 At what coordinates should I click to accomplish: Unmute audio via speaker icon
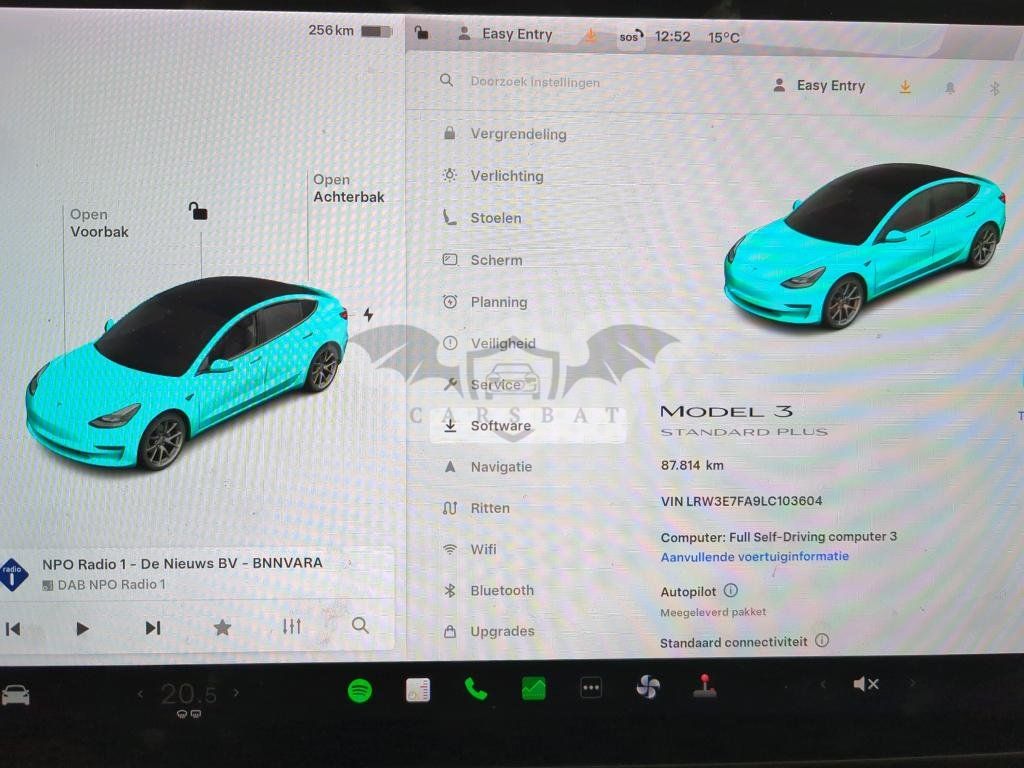tap(866, 684)
